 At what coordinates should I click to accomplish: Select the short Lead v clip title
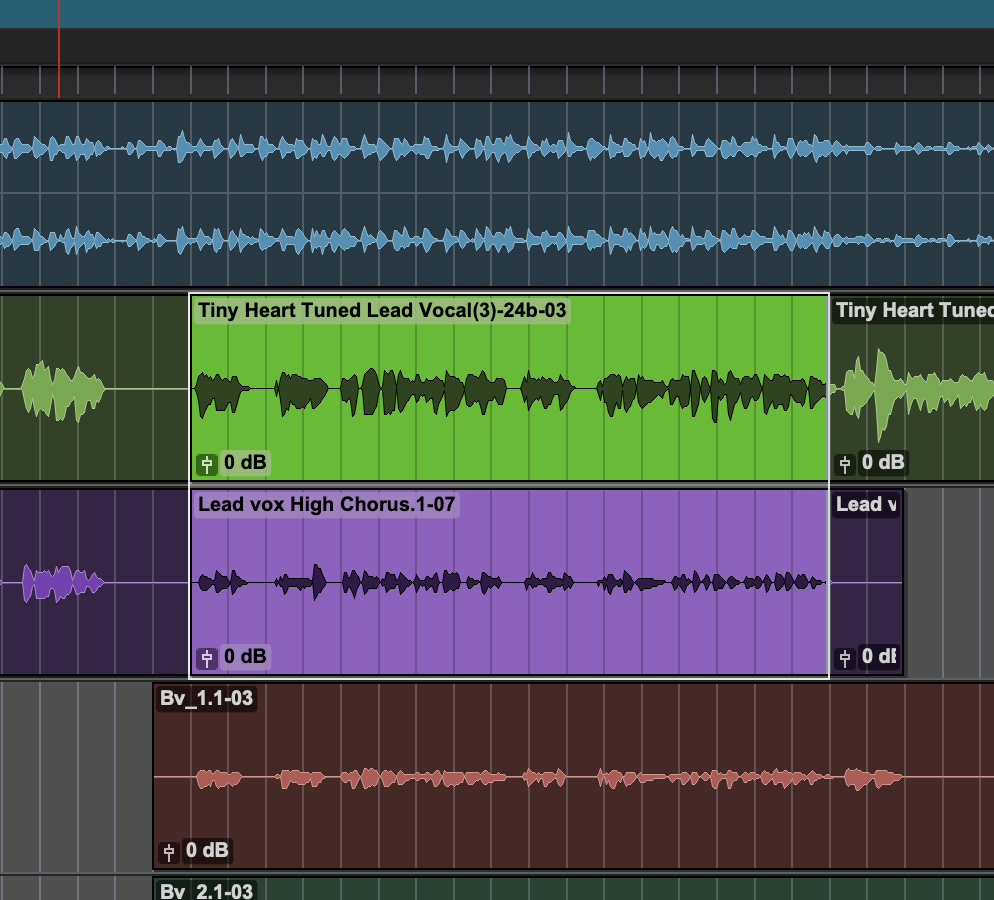click(x=866, y=505)
